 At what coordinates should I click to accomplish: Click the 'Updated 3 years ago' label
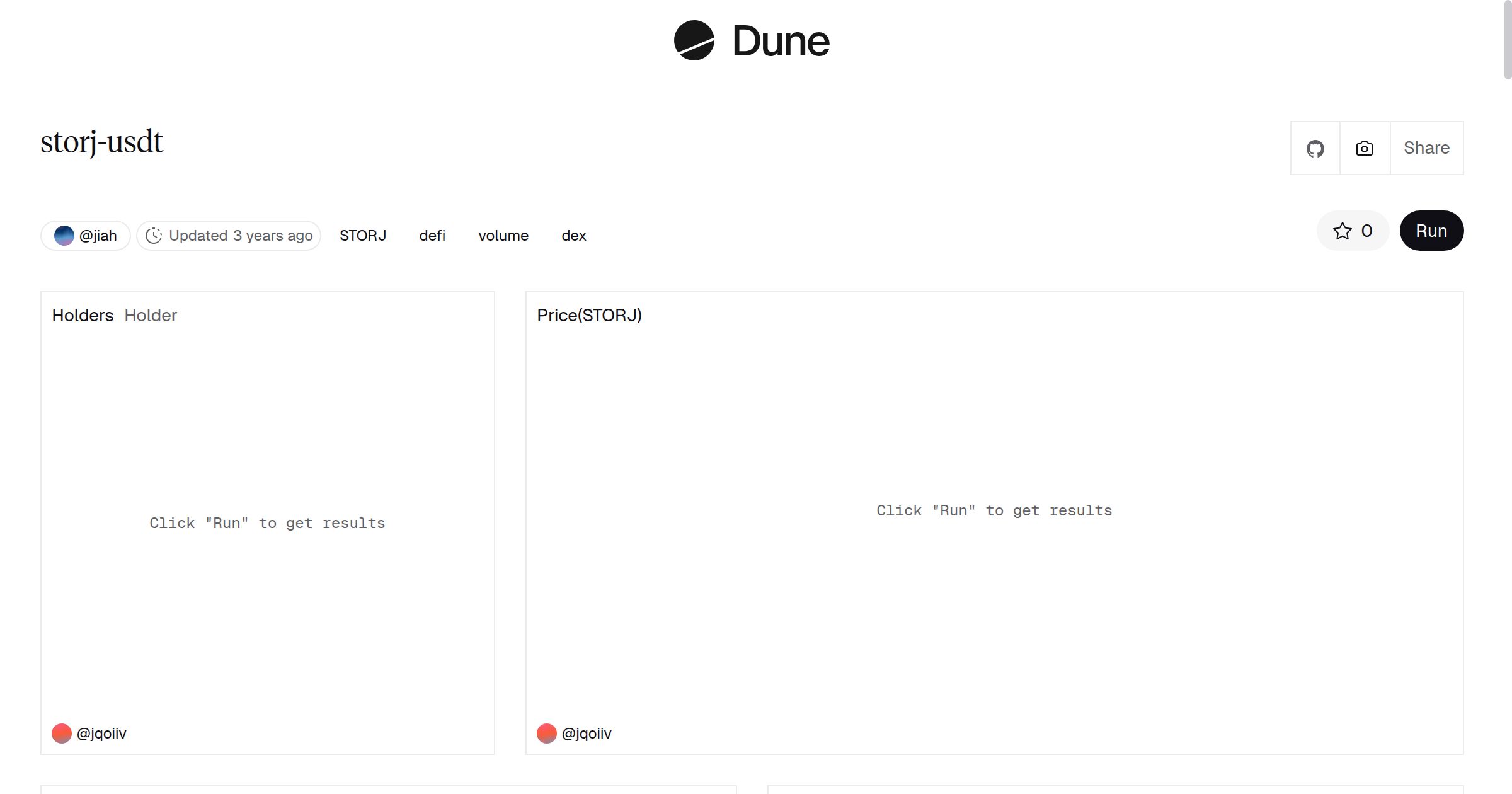tap(241, 236)
